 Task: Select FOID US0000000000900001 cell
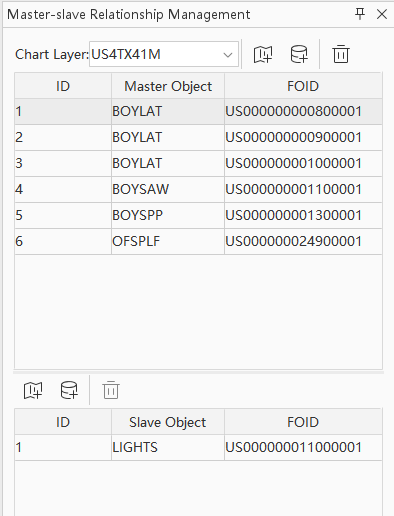(303, 137)
